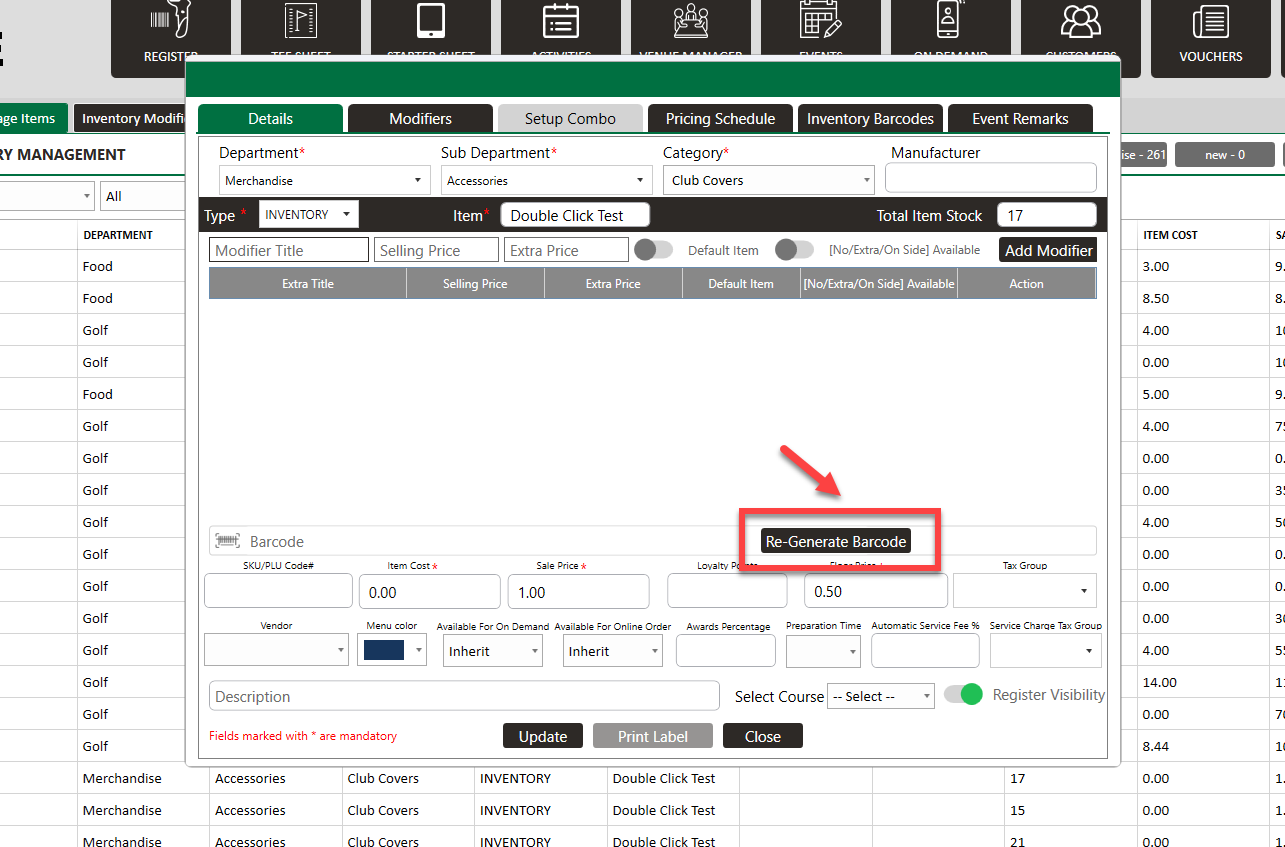
Task: Disable the Register Visibility toggle
Action: click(x=964, y=695)
